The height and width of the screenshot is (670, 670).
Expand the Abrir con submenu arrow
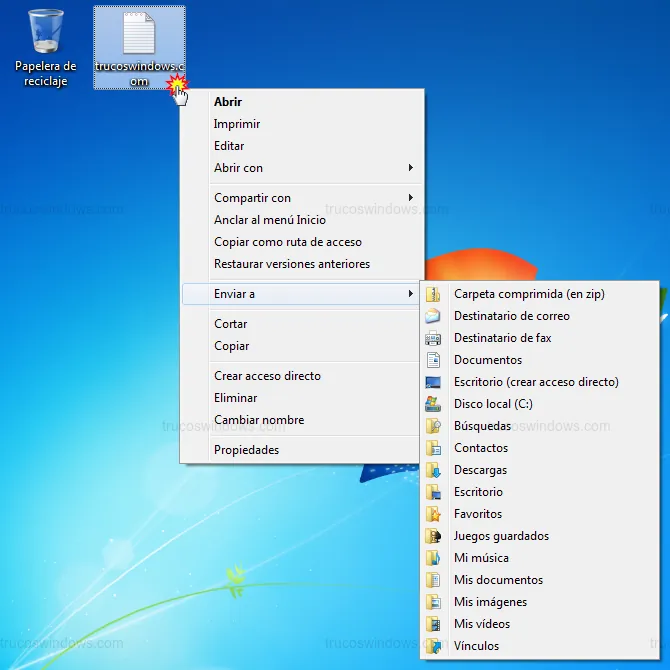[x=410, y=168]
